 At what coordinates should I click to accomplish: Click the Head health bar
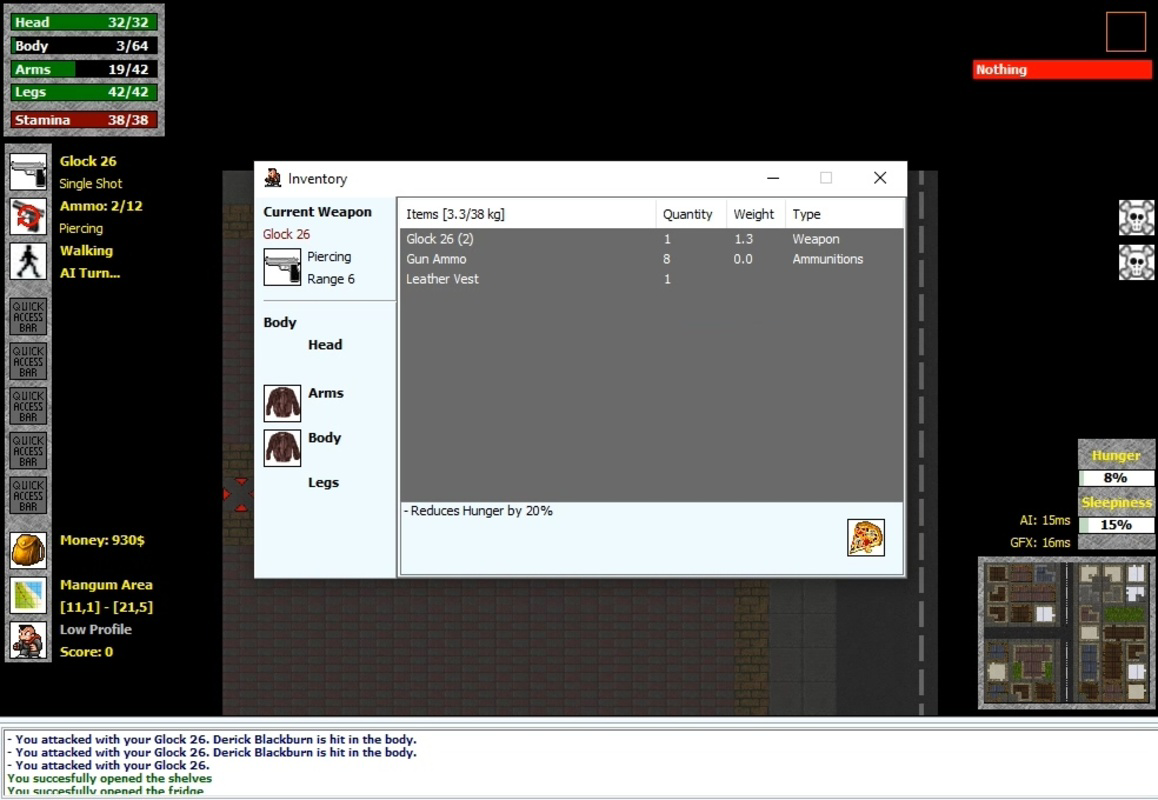pyautogui.click(x=83, y=22)
